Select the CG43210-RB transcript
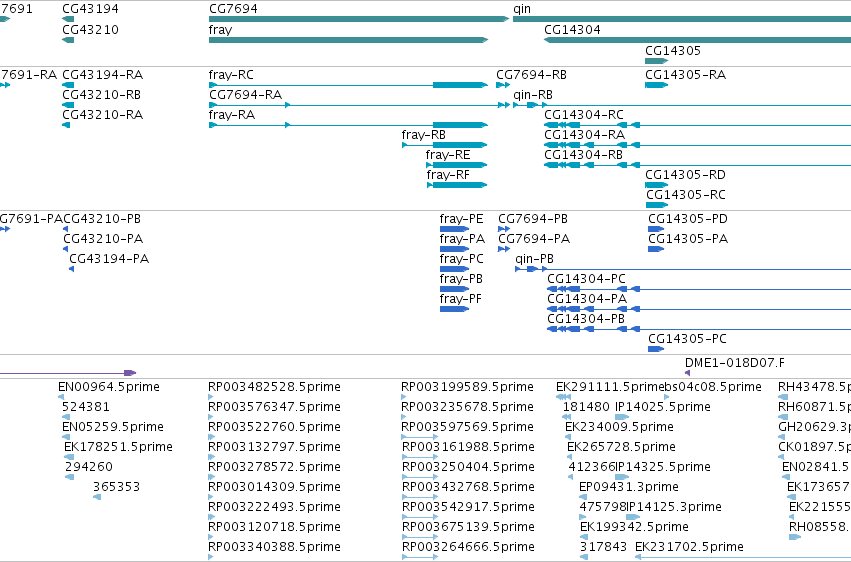 (x=68, y=105)
